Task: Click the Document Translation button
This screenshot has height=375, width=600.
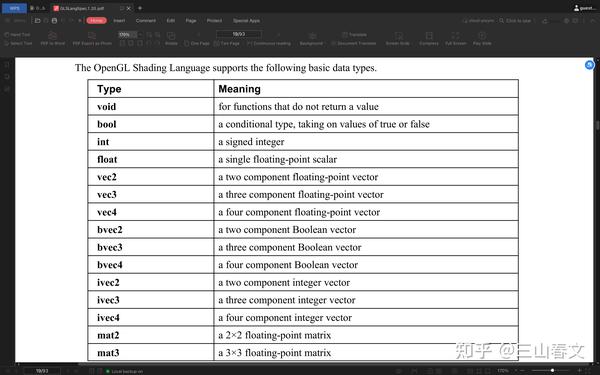Action: tap(354, 43)
